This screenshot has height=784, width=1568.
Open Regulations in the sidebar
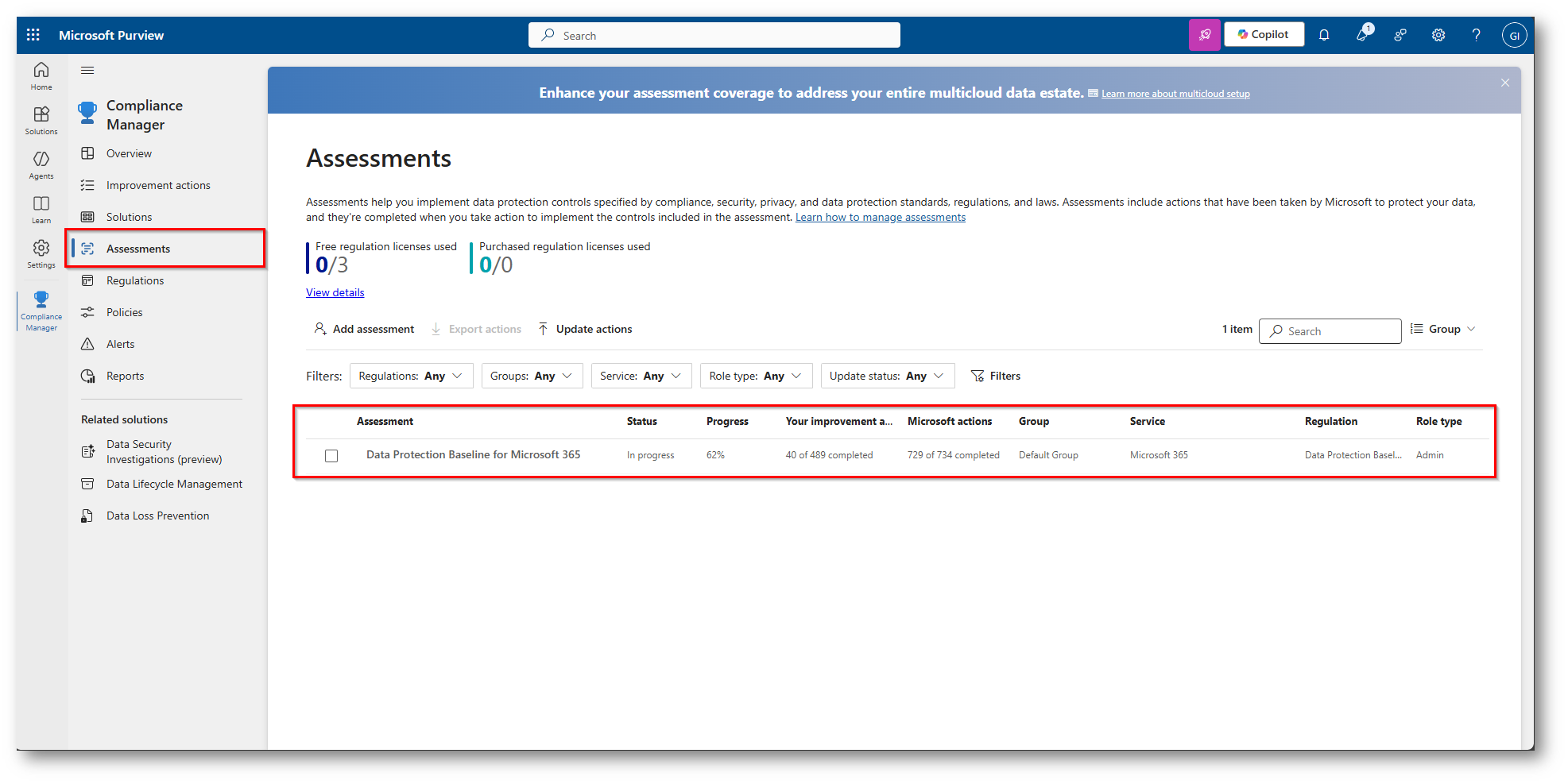135,280
